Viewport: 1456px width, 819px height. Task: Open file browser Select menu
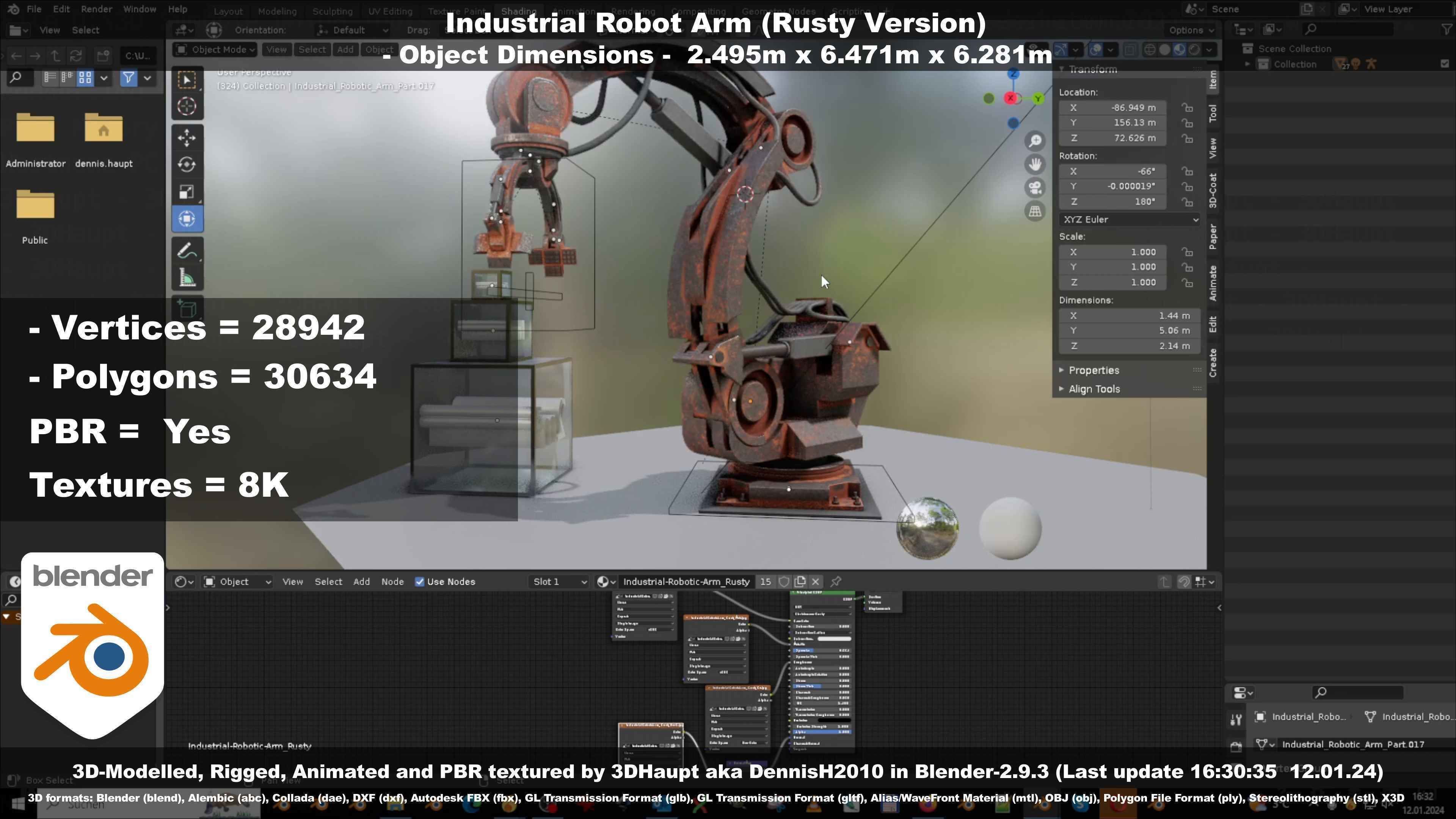pos(85,30)
